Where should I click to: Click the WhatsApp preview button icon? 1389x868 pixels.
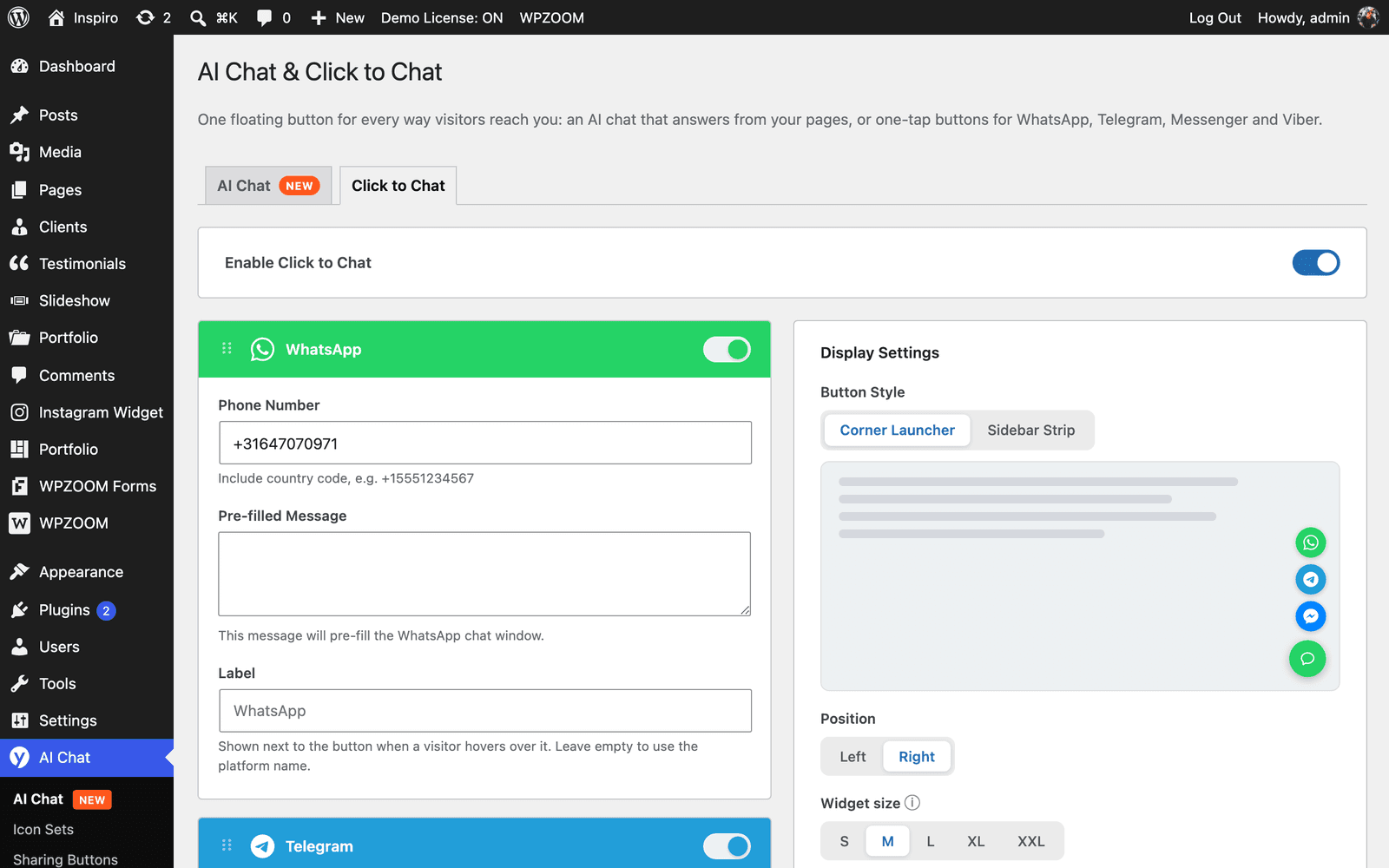tap(1311, 542)
